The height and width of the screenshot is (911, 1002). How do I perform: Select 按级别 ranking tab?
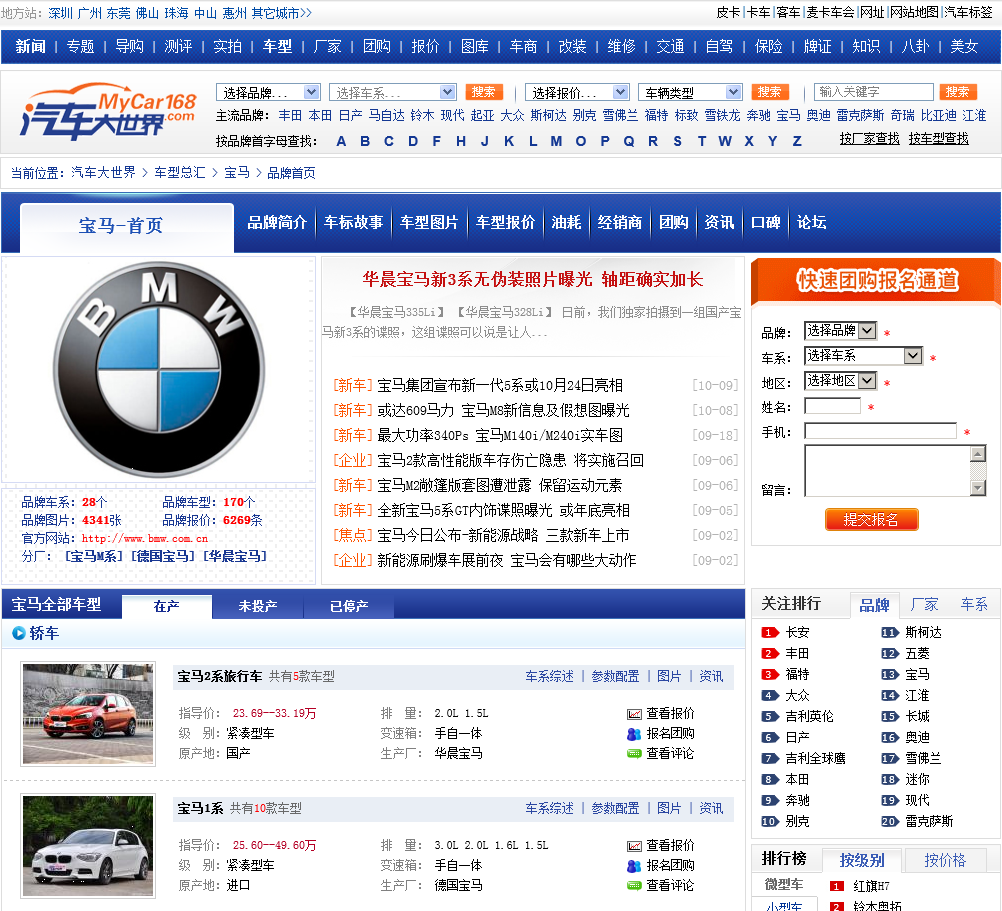click(862, 861)
